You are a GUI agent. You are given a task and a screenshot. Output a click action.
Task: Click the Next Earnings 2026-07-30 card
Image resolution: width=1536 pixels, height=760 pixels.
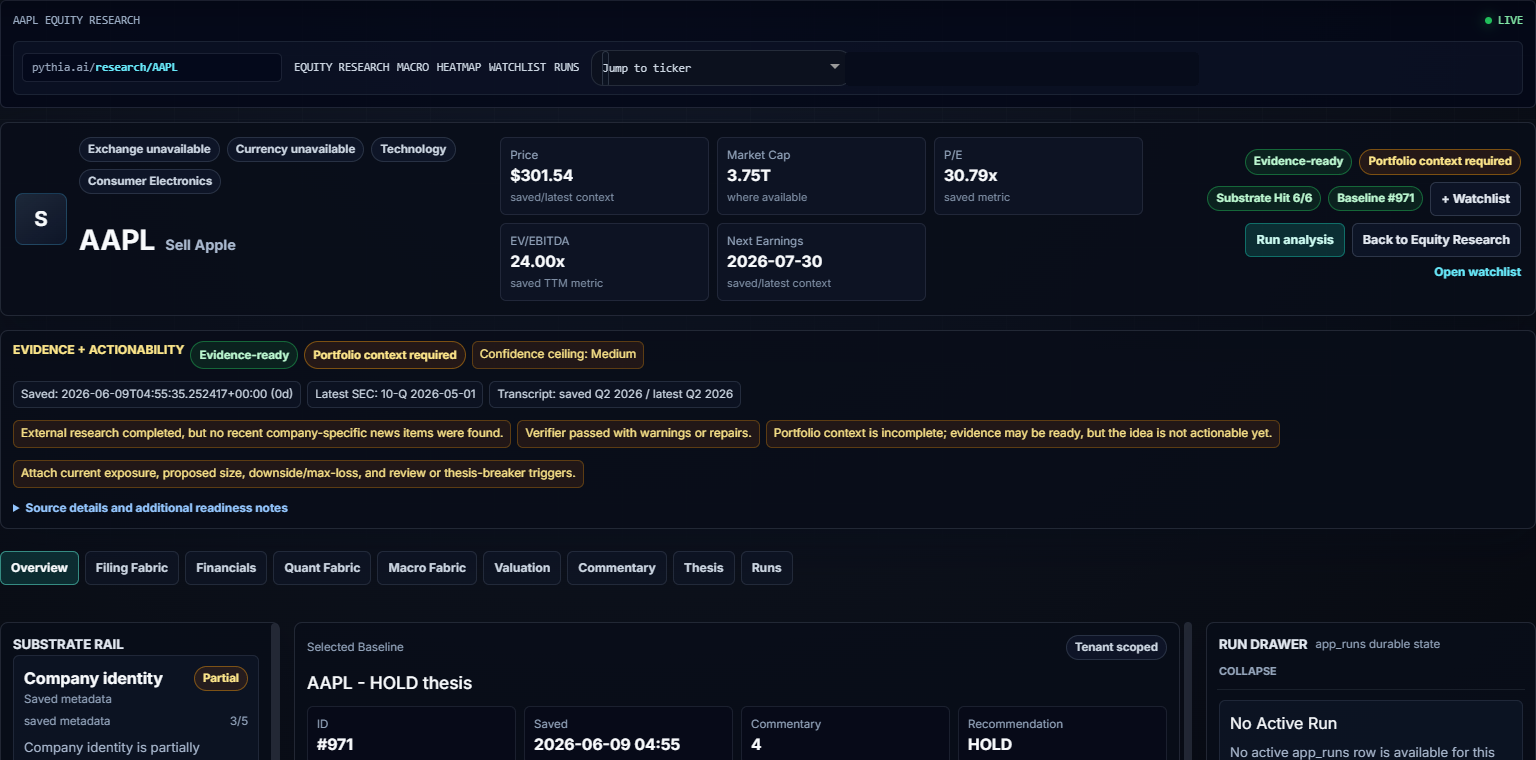(x=821, y=262)
